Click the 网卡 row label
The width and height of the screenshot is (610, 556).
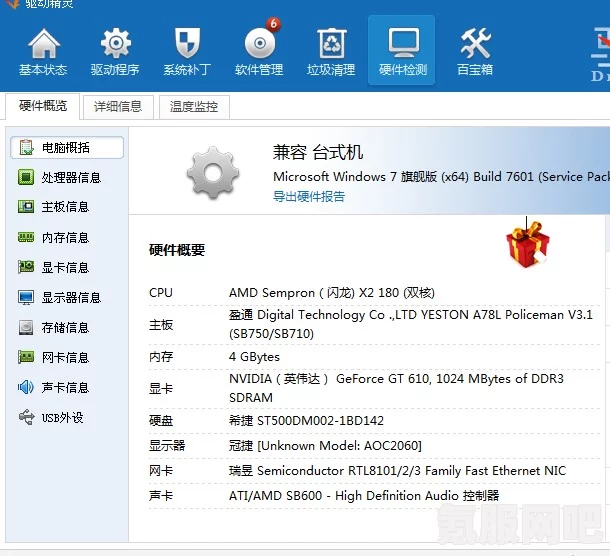(161, 471)
